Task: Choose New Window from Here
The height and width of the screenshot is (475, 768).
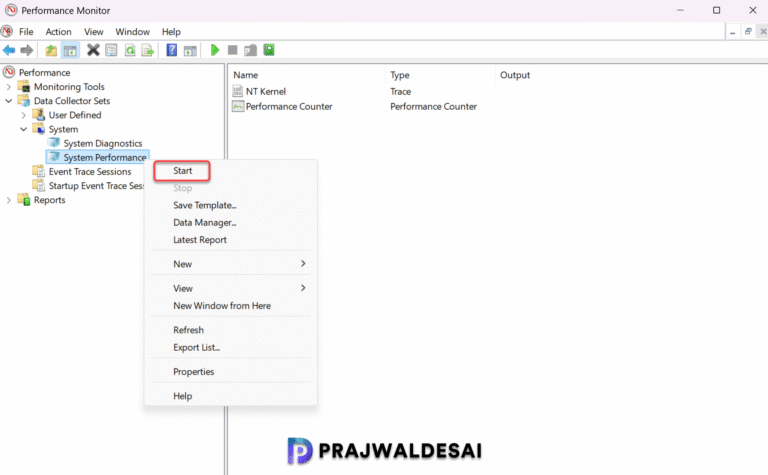Action: [x=222, y=306]
